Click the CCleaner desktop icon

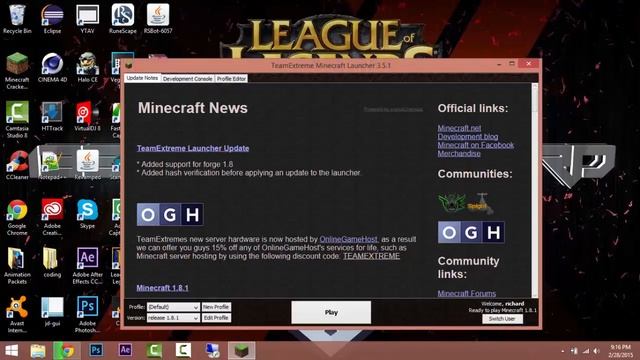click(x=17, y=165)
